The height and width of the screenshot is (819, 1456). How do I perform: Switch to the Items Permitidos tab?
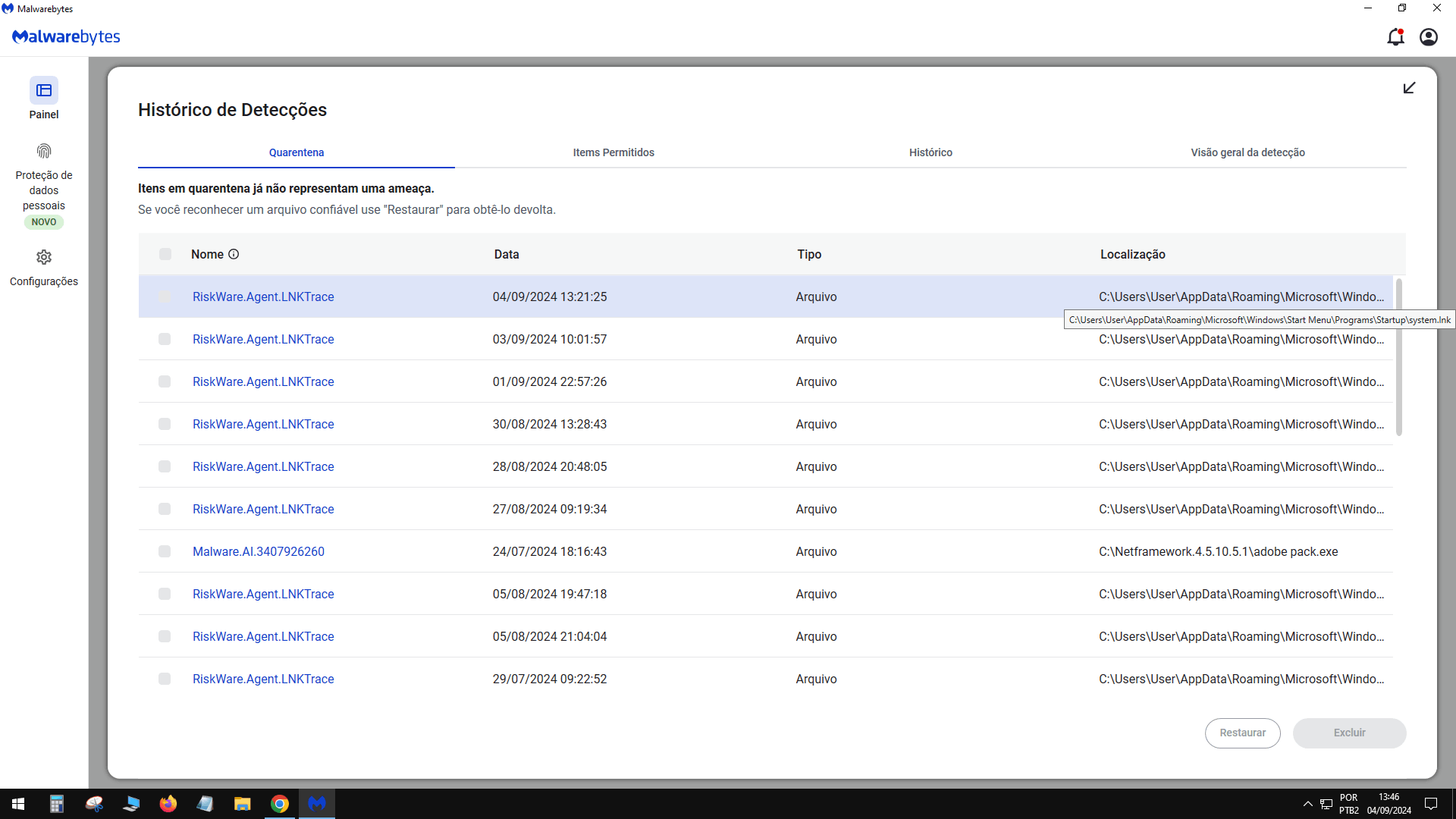click(613, 152)
